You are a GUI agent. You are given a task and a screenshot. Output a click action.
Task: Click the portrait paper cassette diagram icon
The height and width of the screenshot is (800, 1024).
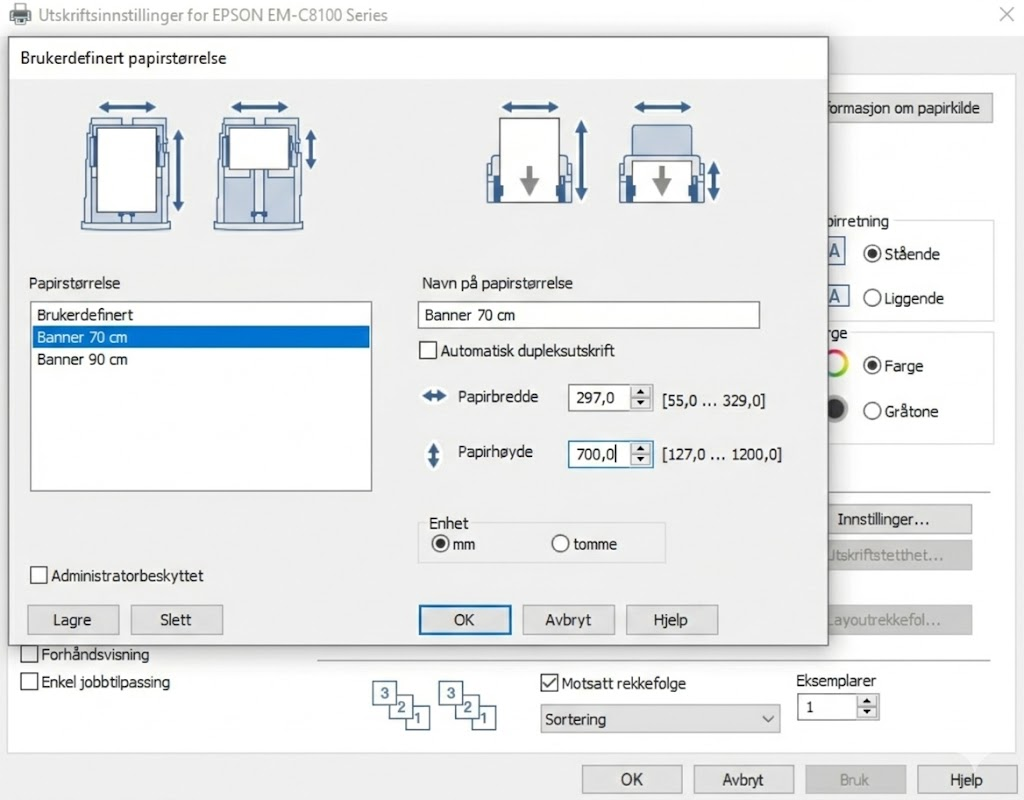[127, 168]
